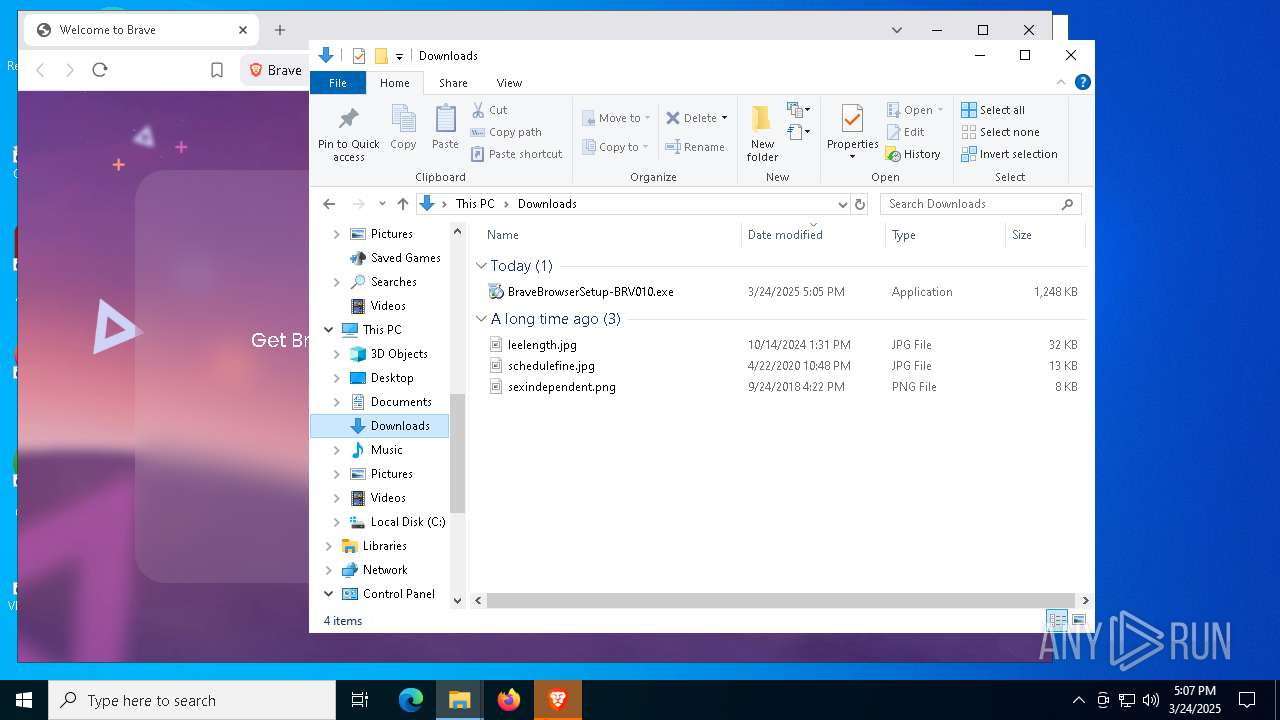
Task: Go up one folder level arrow
Action: (x=403, y=204)
